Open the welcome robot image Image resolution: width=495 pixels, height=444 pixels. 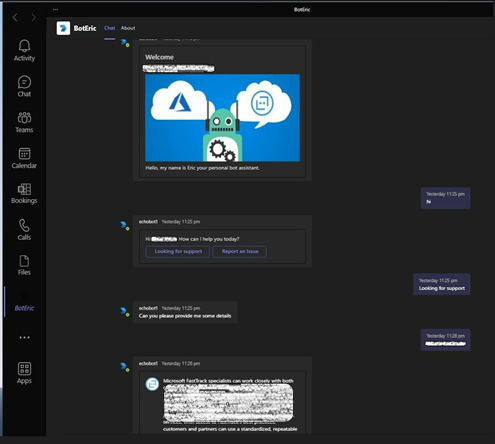[x=223, y=118]
